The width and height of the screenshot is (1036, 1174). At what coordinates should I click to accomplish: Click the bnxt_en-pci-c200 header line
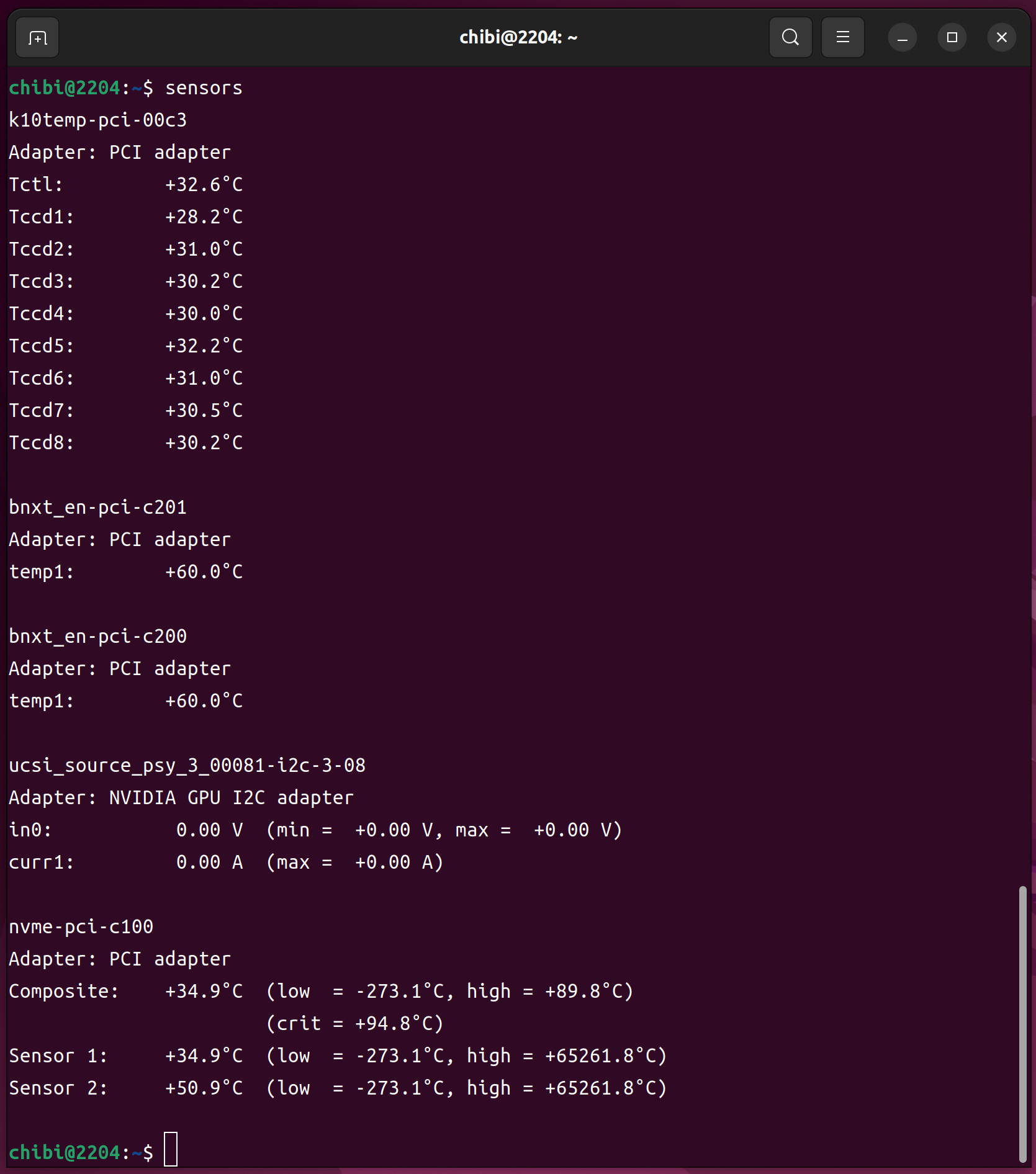pyautogui.click(x=97, y=637)
